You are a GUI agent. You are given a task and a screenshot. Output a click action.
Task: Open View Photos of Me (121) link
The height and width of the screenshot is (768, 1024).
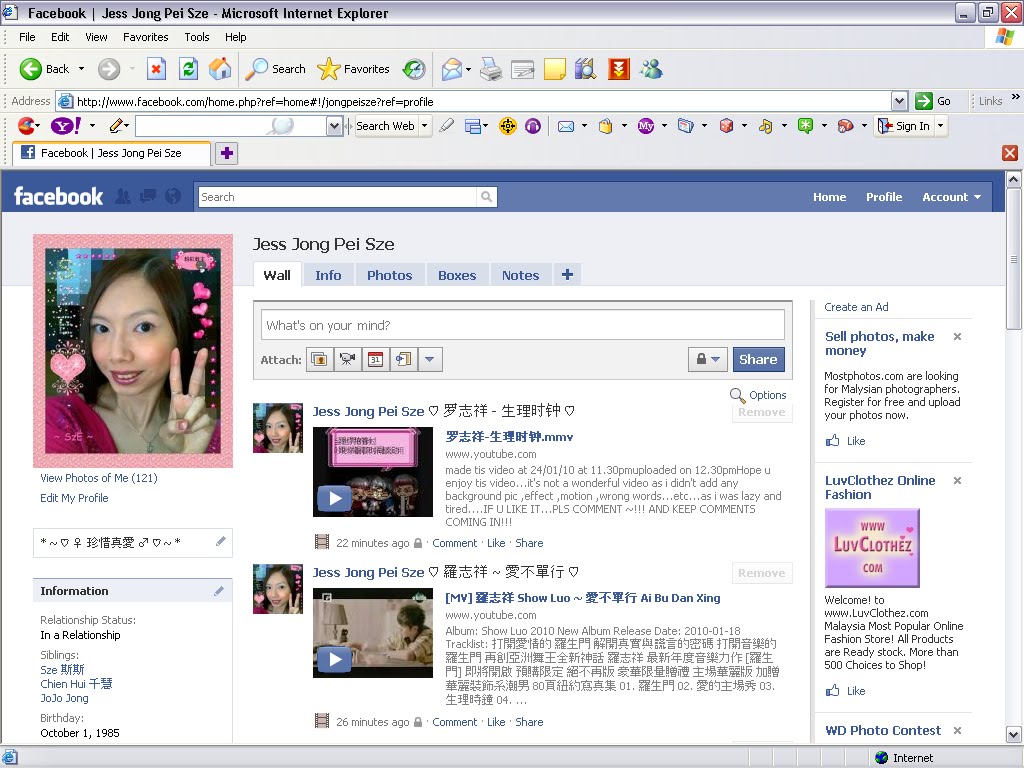(99, 478)
